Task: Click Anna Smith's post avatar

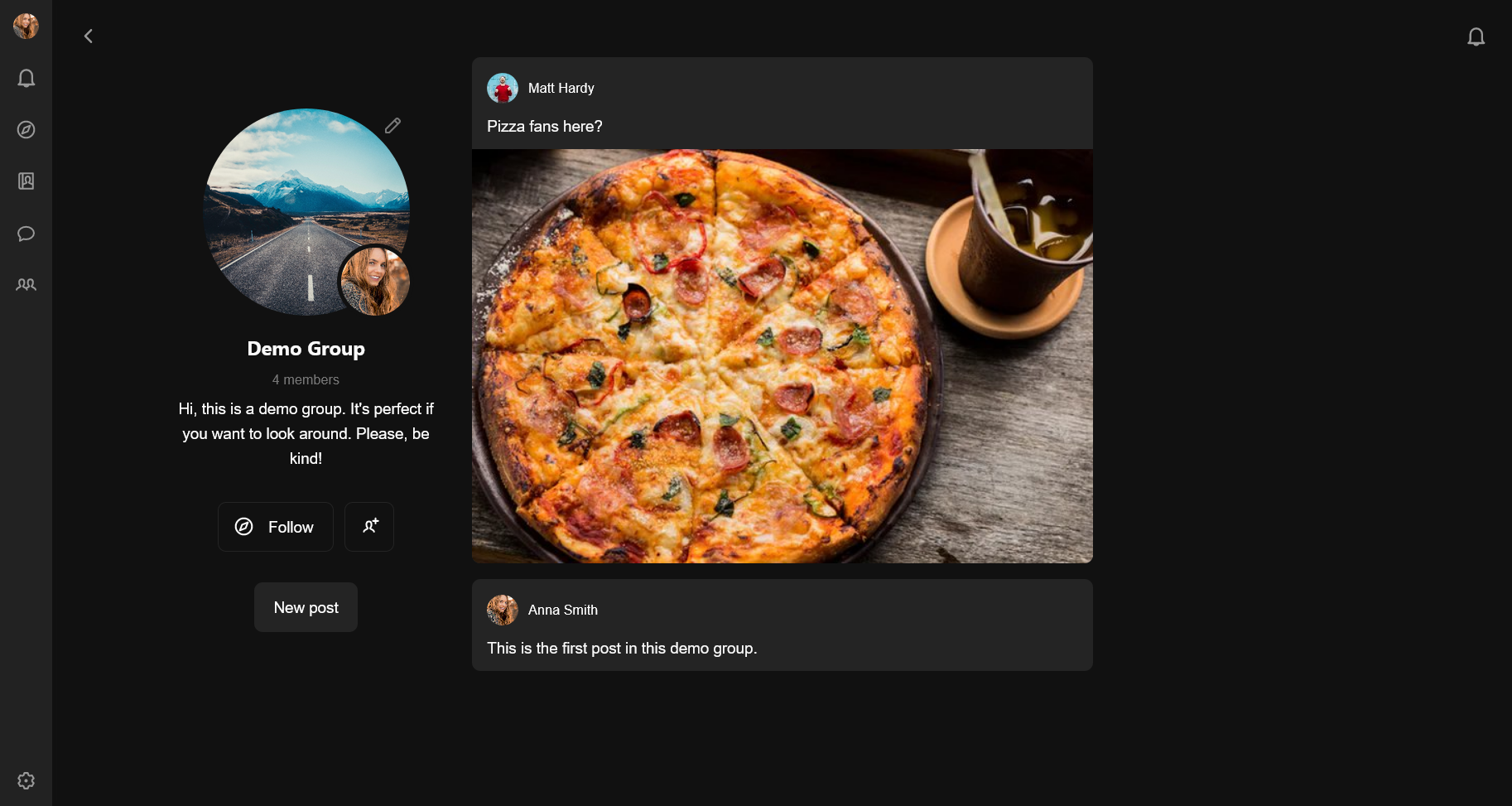Action: 503,610
